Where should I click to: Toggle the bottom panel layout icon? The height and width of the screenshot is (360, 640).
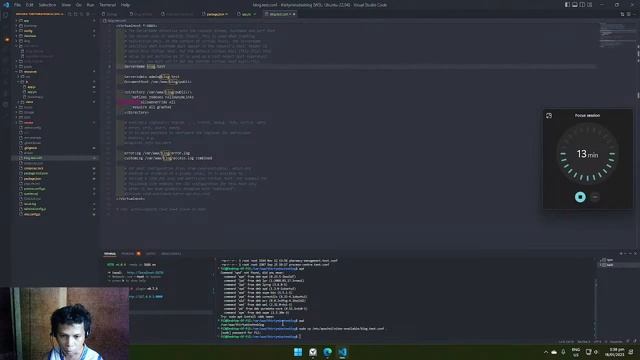575,5
